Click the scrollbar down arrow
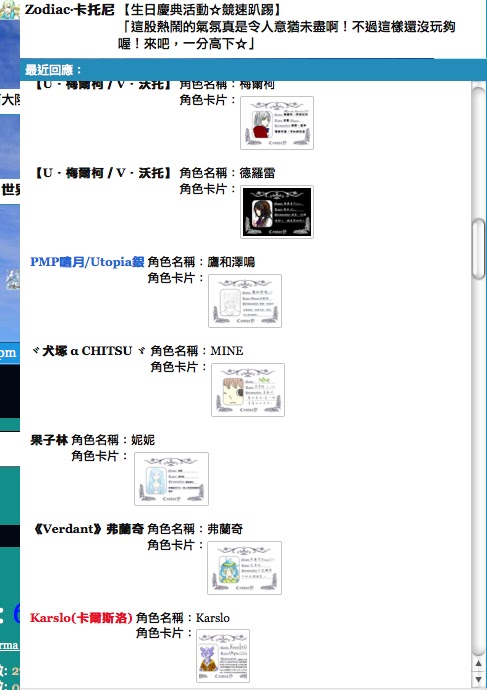The width and height of the screenshot is (487, 690). point(478,679)
